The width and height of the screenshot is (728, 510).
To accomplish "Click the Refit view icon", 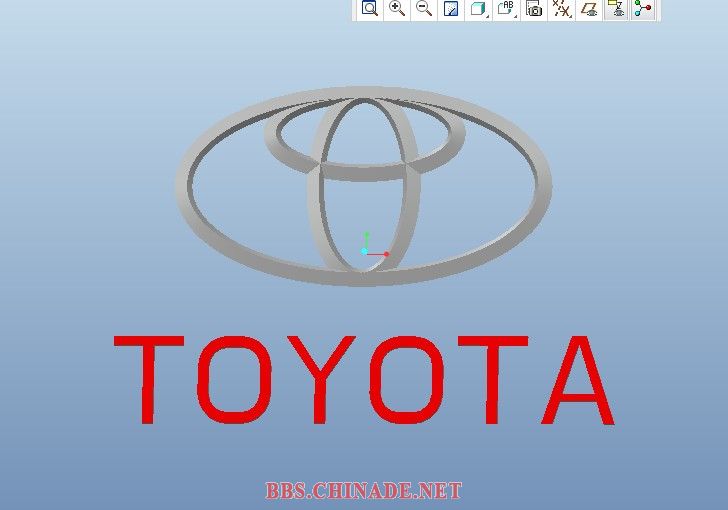I will [x=370, y=8].
